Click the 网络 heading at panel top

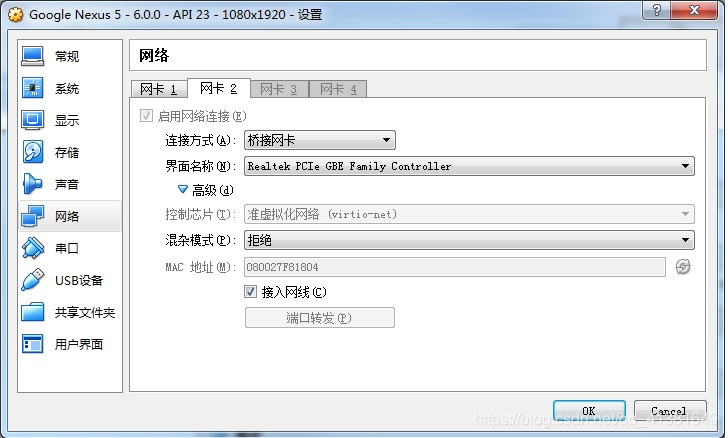tap(154, 55)
